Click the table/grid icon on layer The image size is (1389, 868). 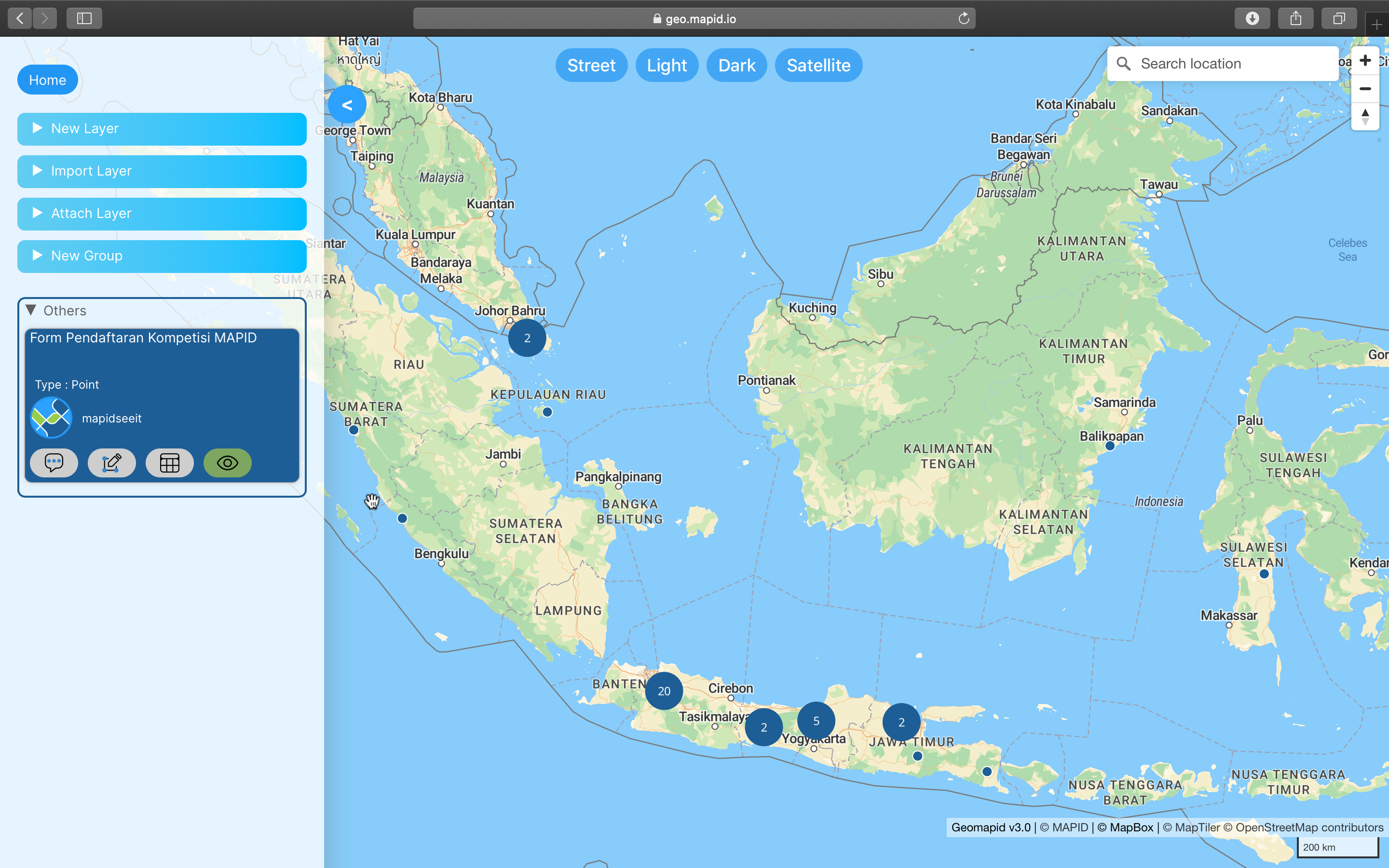click(170, 462)
